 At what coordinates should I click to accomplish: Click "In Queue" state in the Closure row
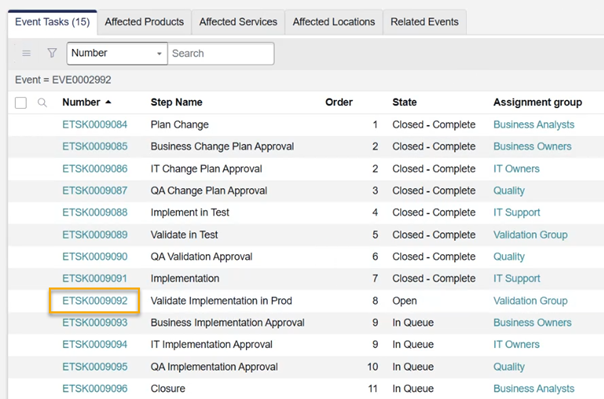(413, 389)
